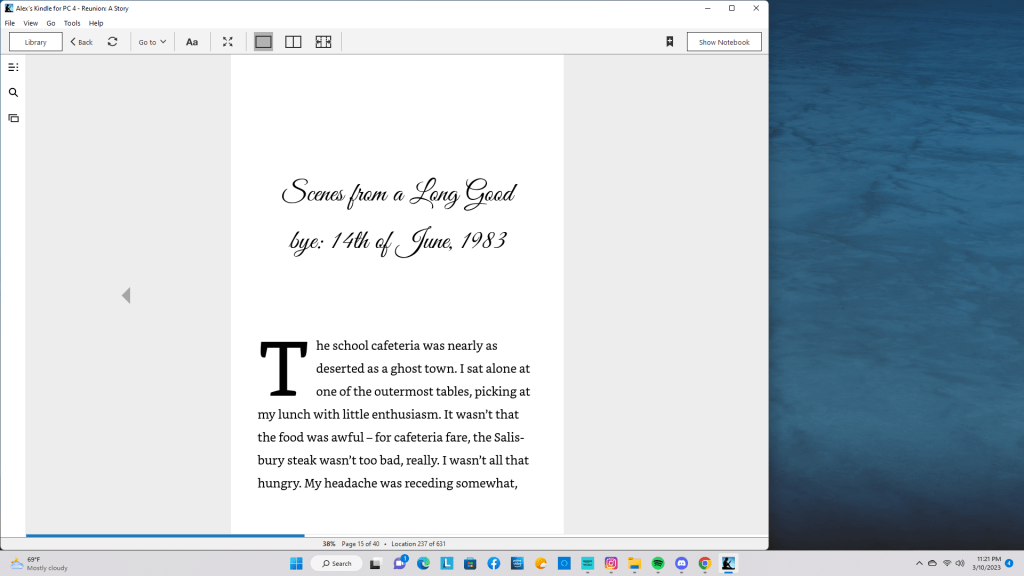The width and height of the screenshot is (1024, 576).
Task: Add a bookmark to this page
Action: 669,42
